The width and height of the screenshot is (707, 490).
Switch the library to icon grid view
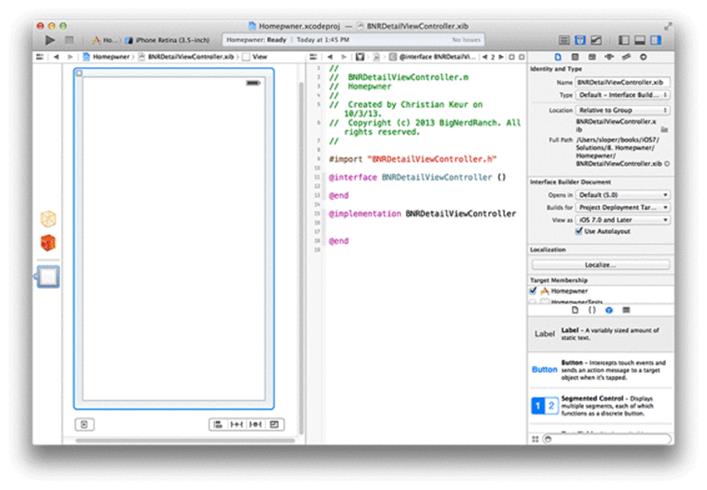click(535, 439)
